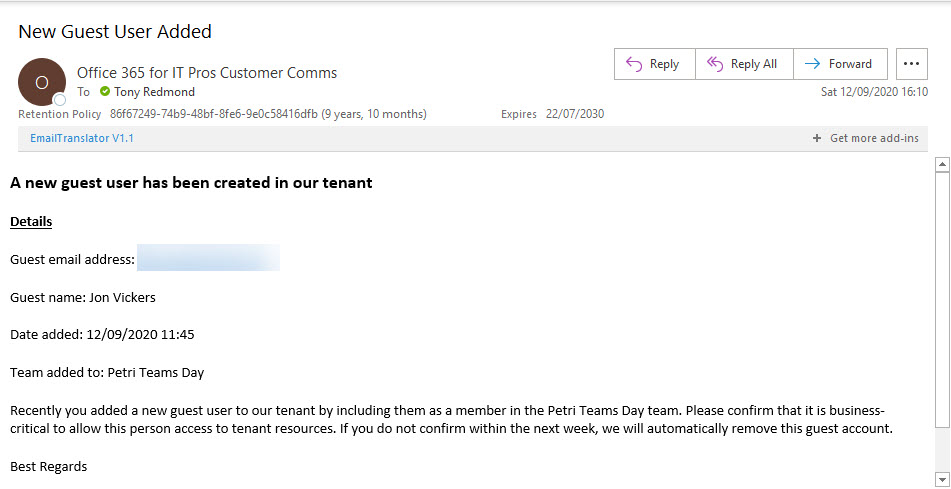Click the Expires date 22/07/2030
Screen dimensions: 951x489
coord(575,114)
